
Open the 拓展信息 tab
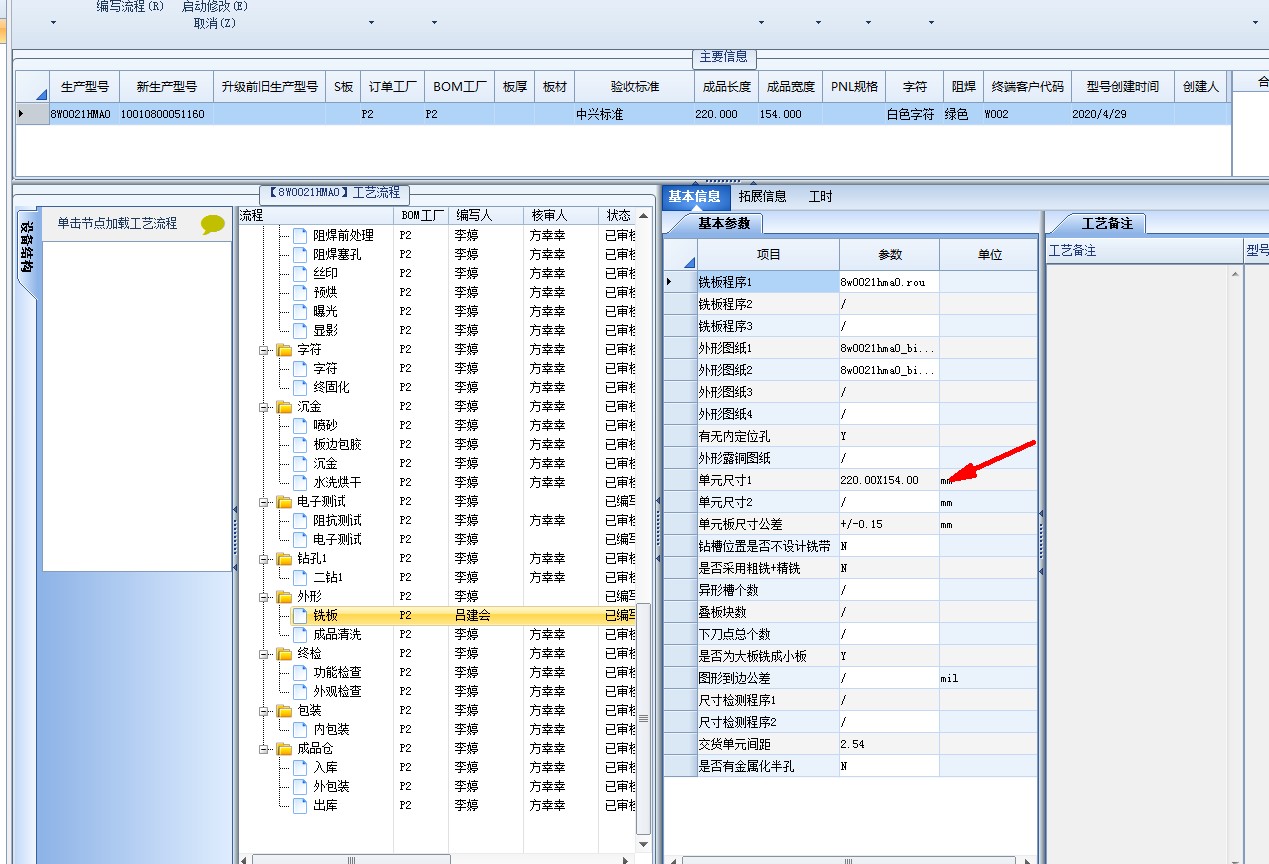tap(763, 196)
